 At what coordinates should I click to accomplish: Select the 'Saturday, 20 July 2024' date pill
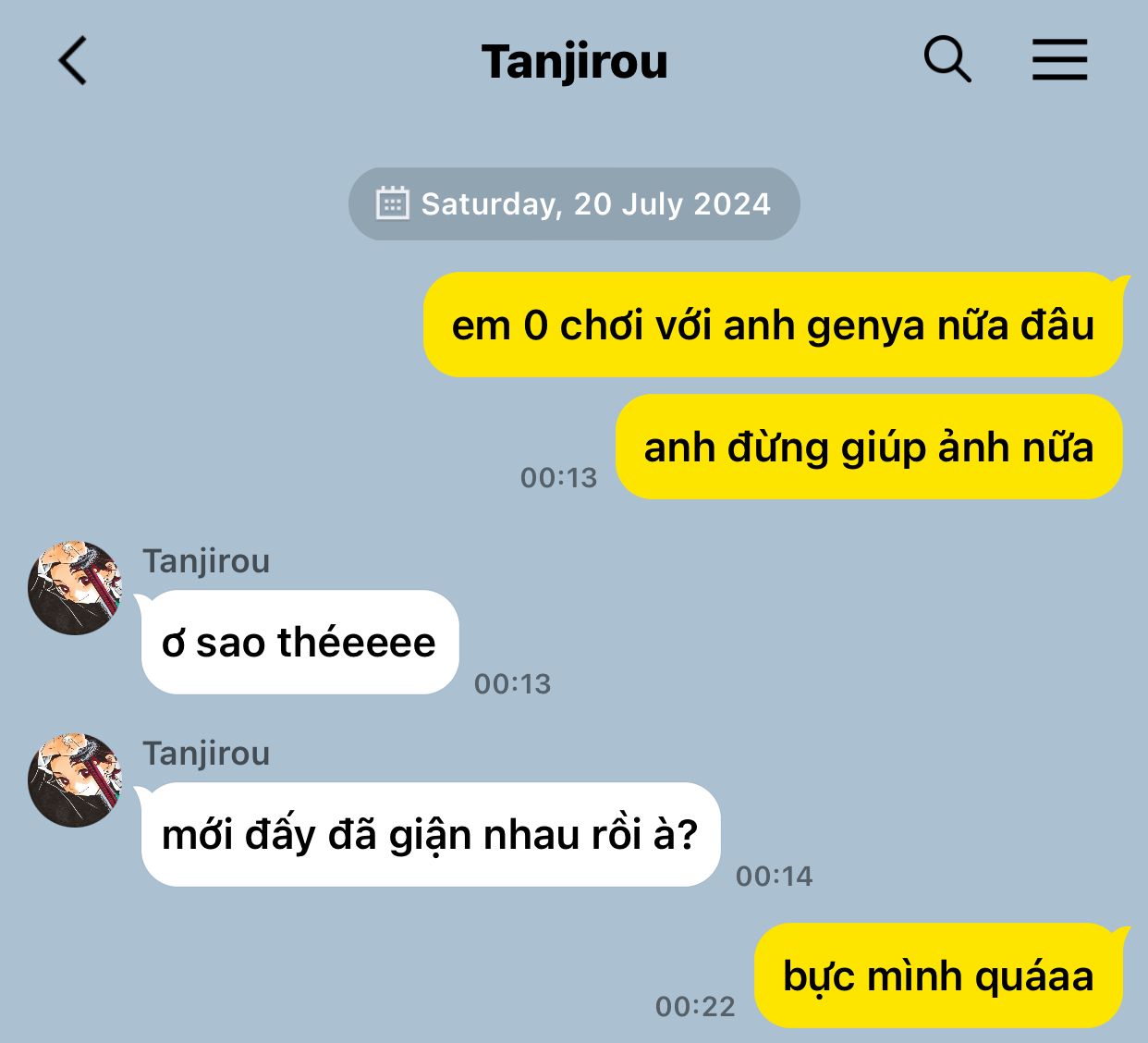pos(574,203)
